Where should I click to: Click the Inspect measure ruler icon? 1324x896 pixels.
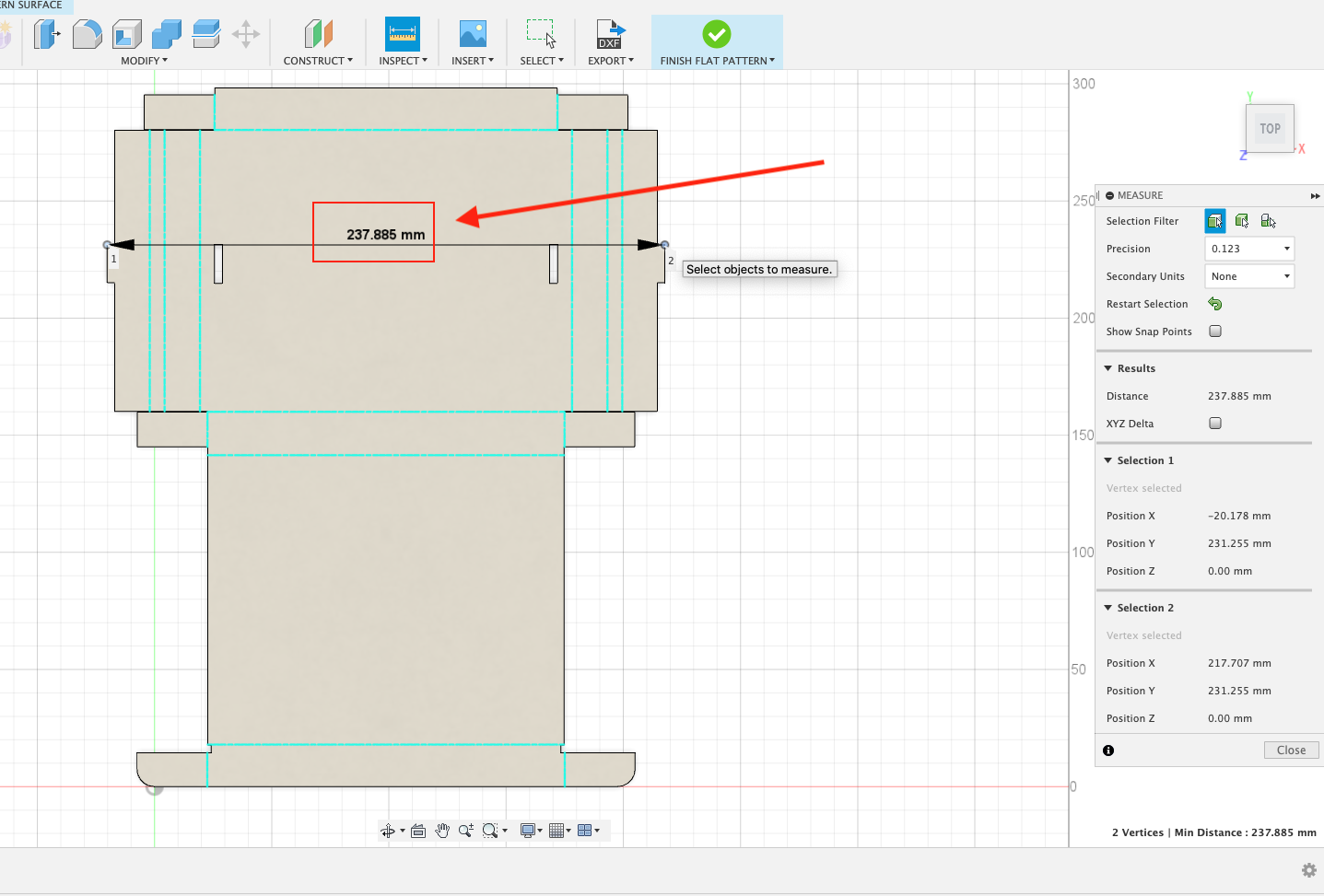pyautogui.click(x=403, y=34)
